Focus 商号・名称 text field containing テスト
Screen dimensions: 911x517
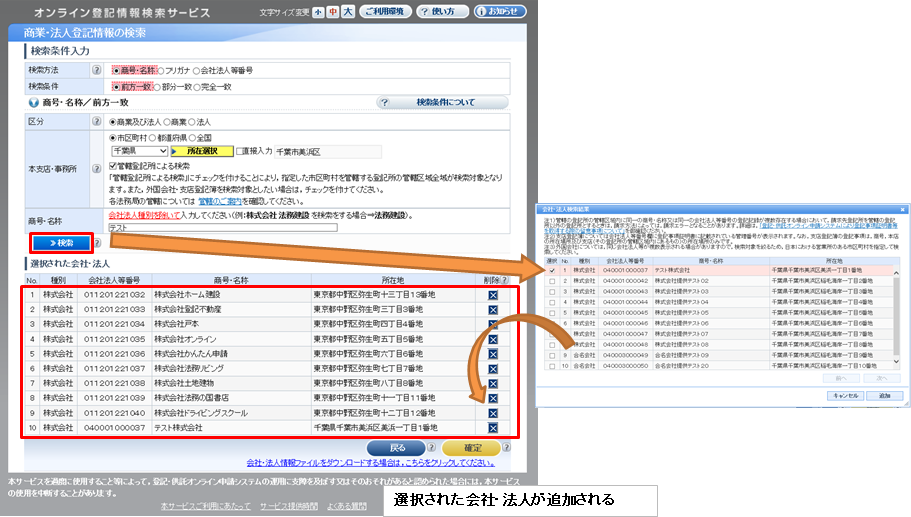223,228
